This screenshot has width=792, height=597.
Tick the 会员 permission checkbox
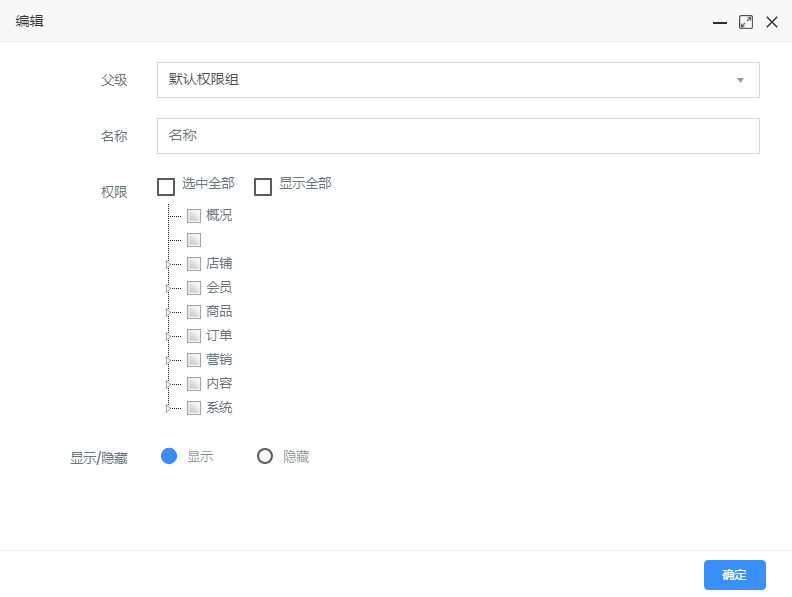pos(194,288)
